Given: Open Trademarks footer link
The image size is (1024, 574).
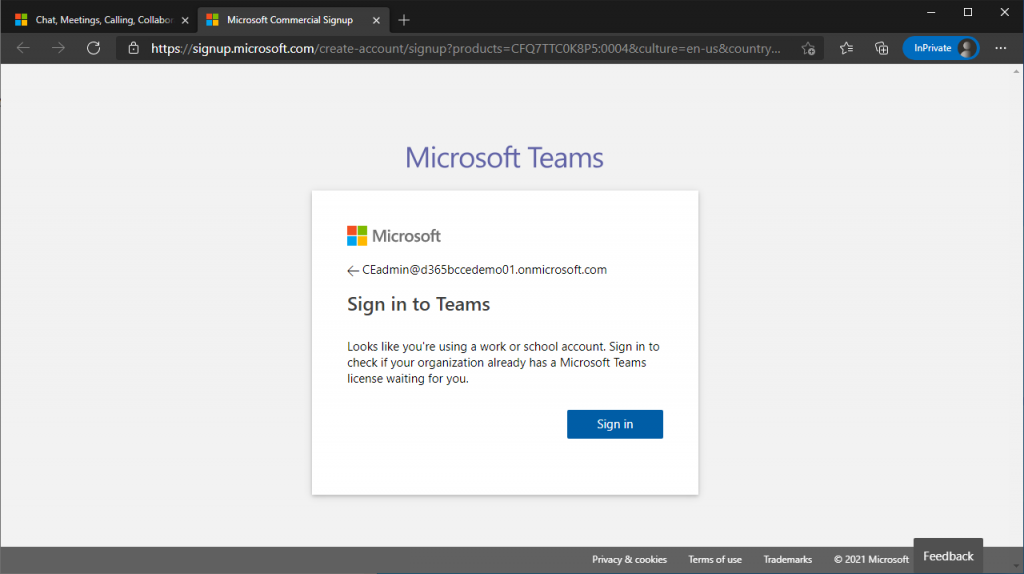Looking at the screenshot, I should 788,560.
